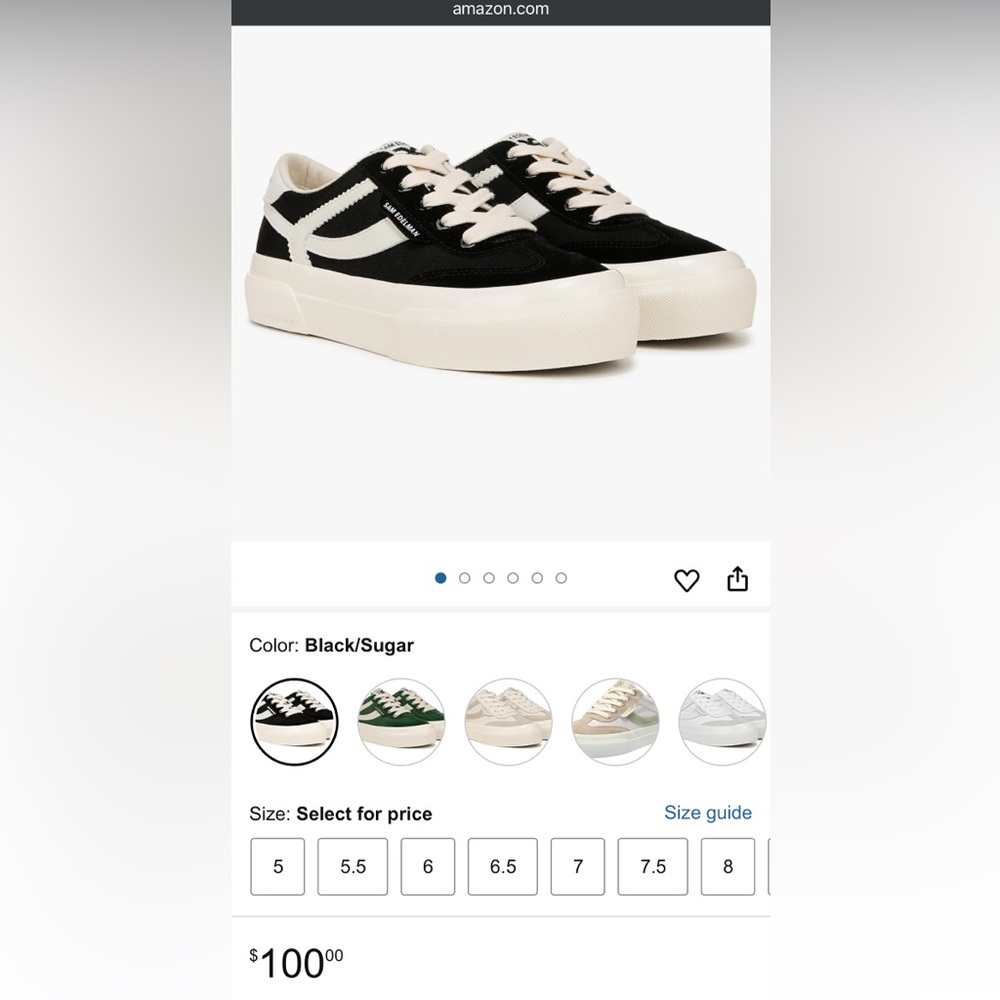This screenshot has height=1000, width=1000.
Task: Select size 5.5
Action: [353, 866]
